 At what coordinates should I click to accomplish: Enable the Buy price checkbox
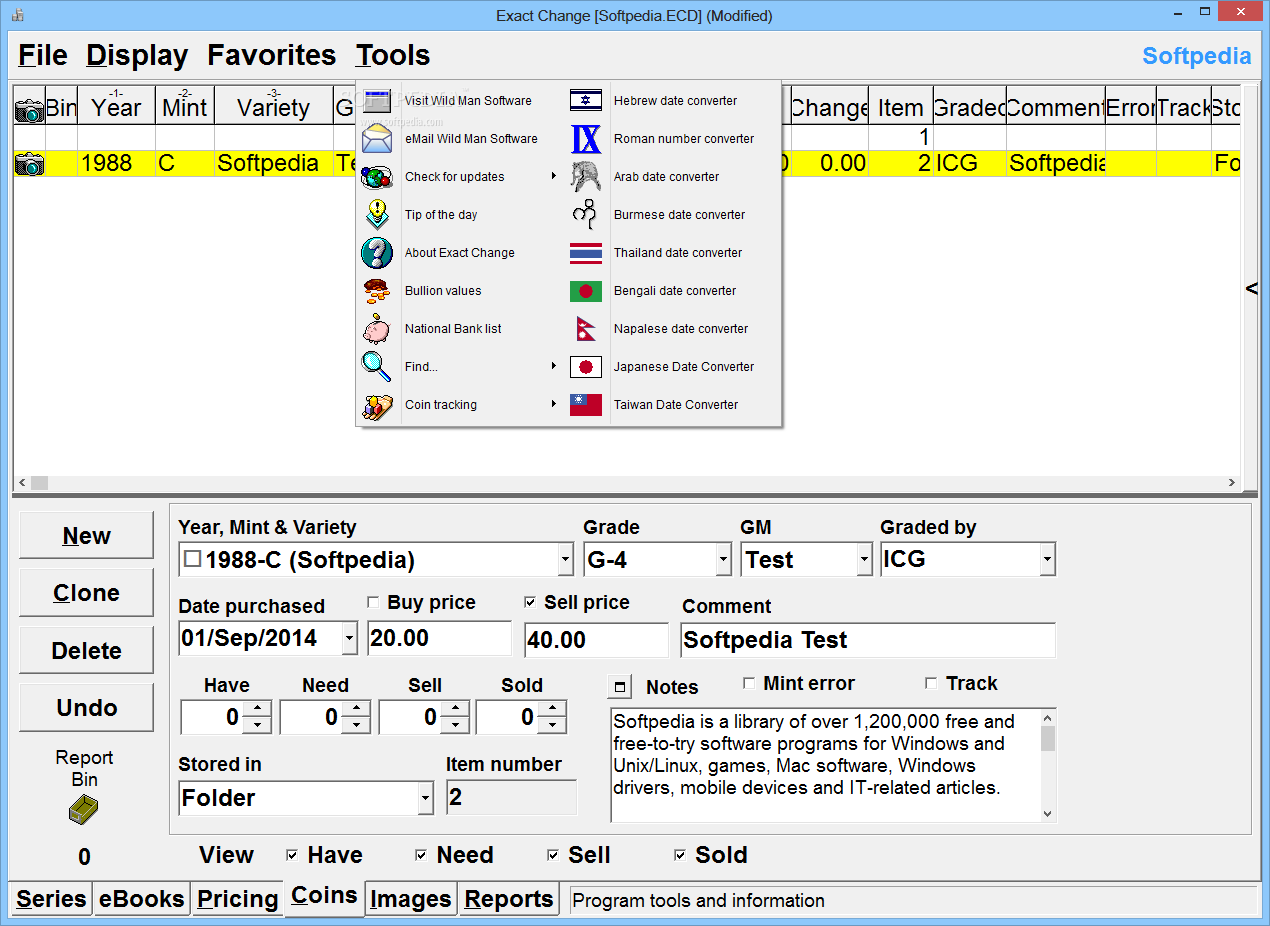point(373,602)
